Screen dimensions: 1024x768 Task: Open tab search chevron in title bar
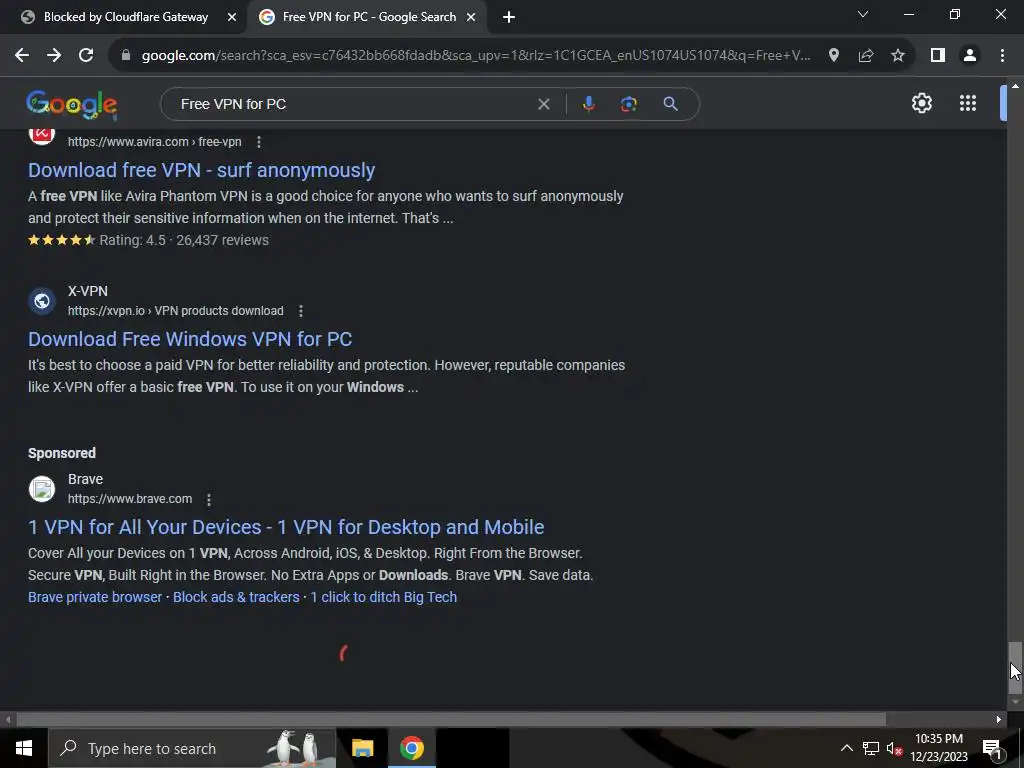click(x=863, y=14)
